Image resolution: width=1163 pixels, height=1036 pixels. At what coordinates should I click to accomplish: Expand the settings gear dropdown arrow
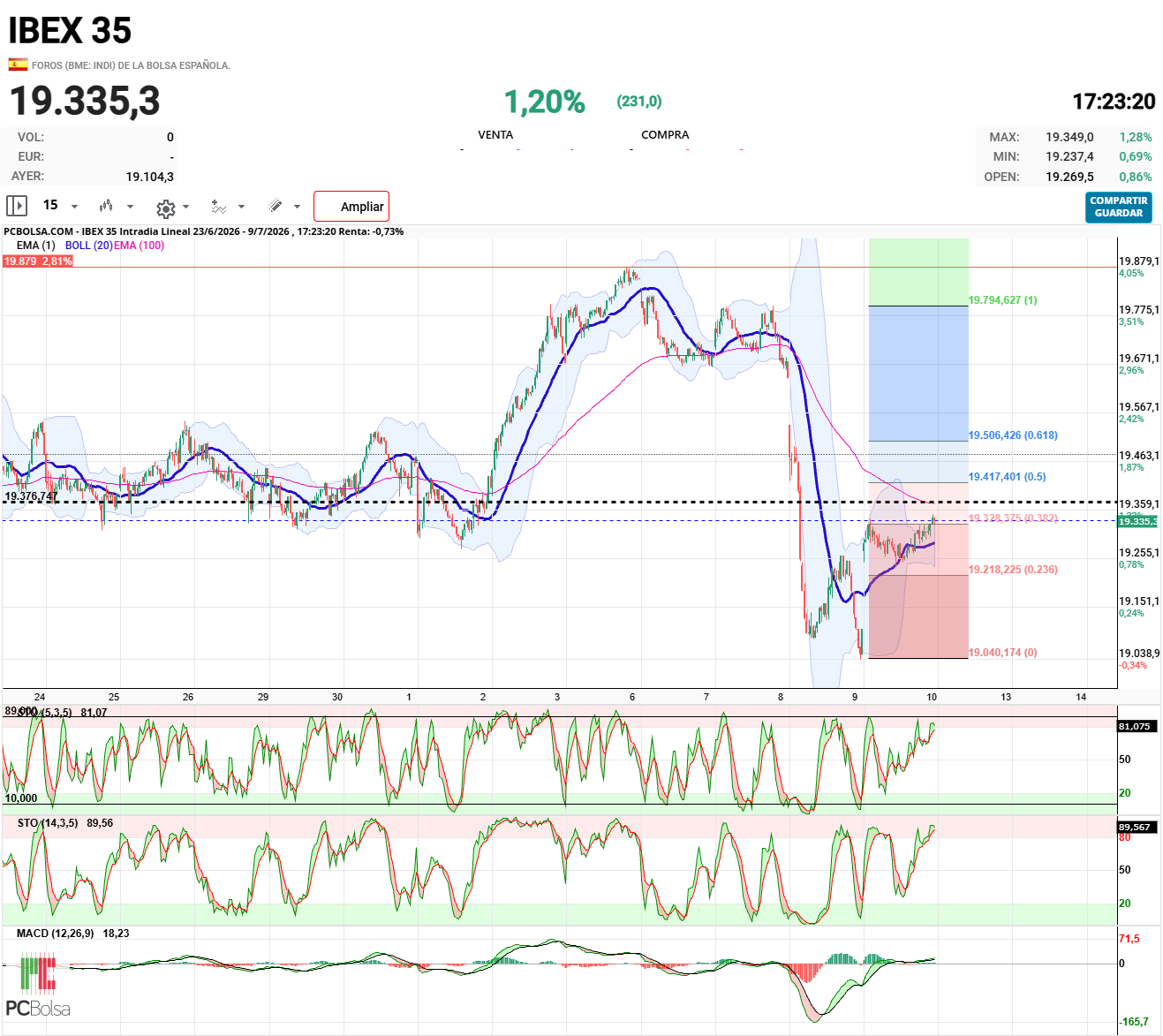click(x=185, y=207)
